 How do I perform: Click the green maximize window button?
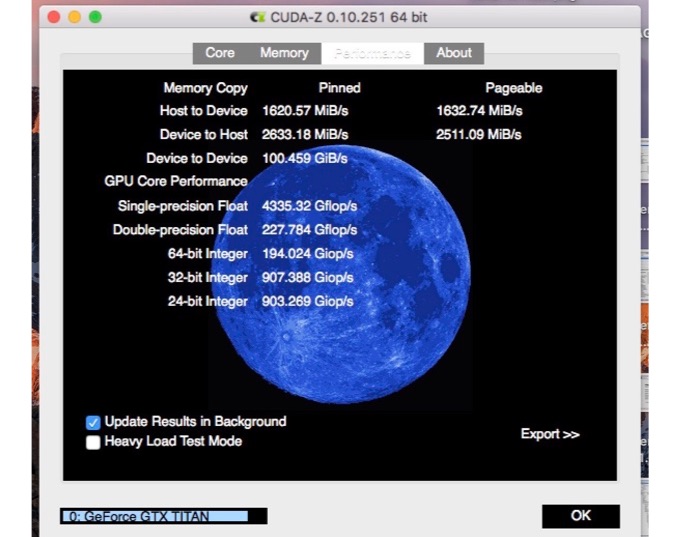tap(96, 17)
